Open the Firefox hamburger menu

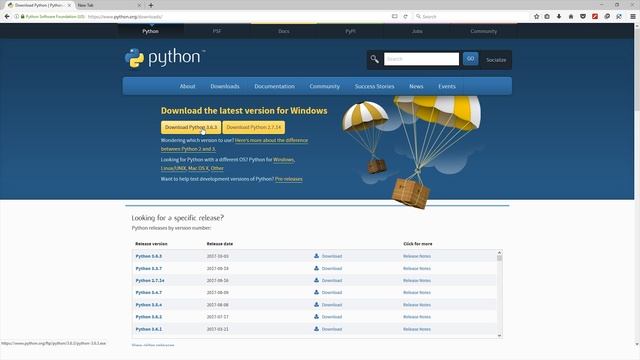[633, 16]
